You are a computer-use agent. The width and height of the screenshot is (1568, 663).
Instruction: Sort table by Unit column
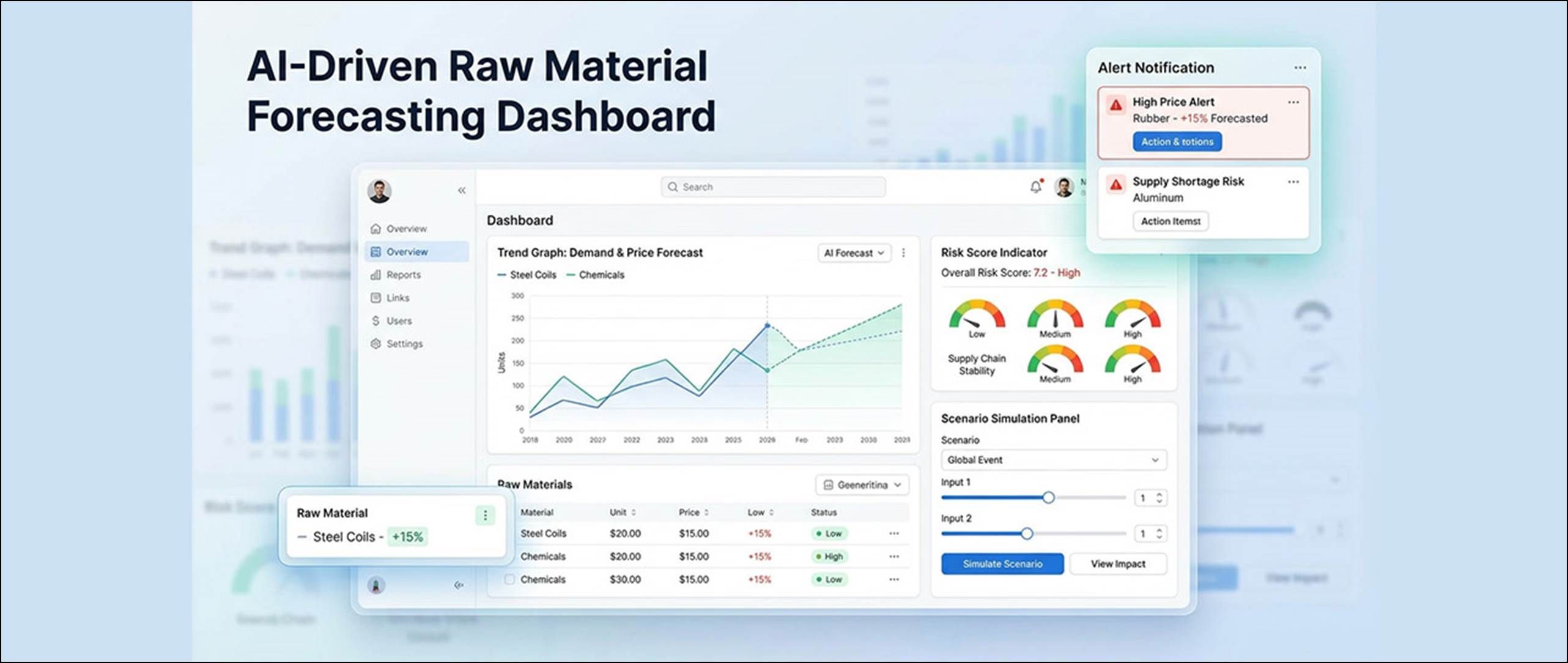point(623,513)
